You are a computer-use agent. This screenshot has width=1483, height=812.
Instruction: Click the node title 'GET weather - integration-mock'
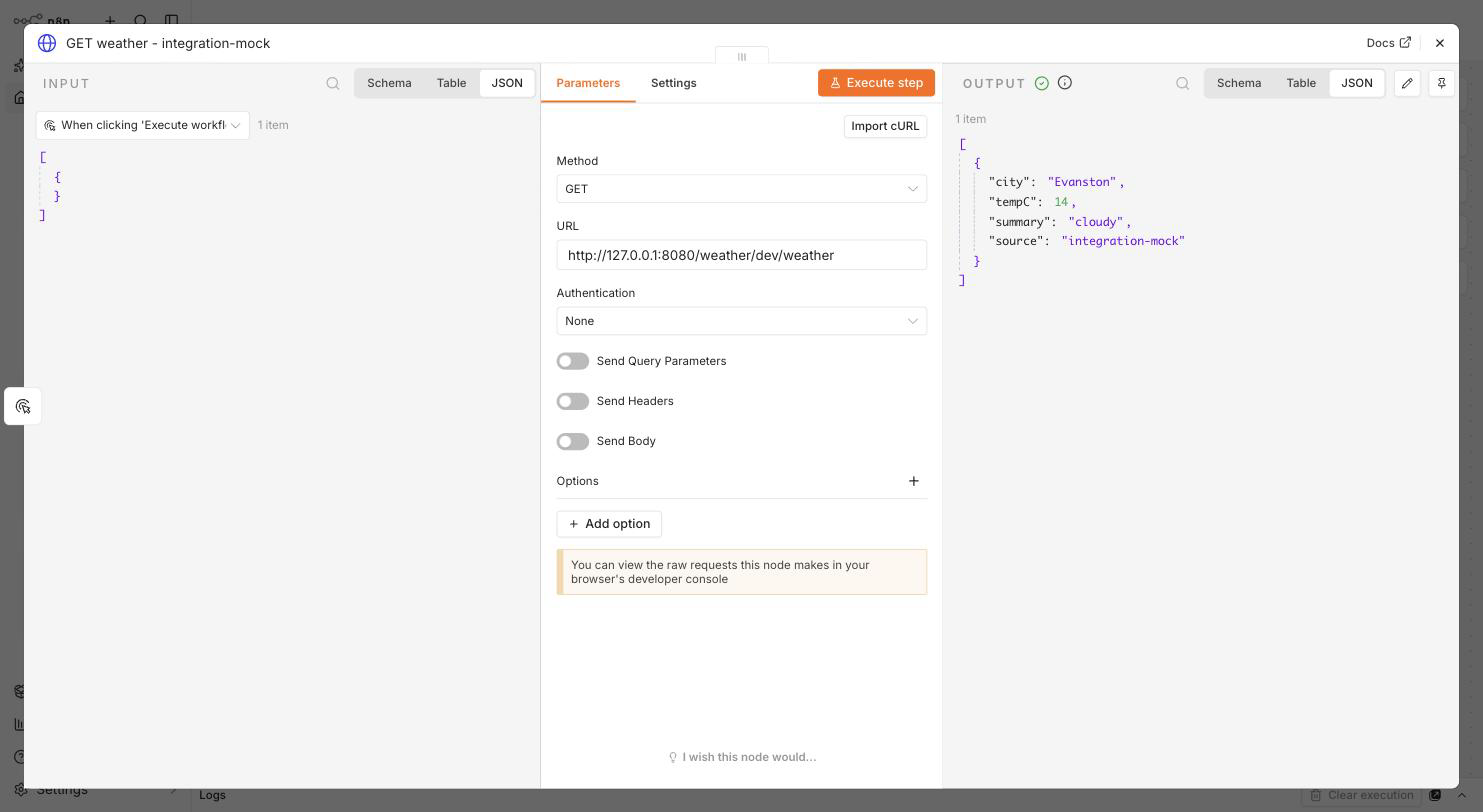click(x=168, y=43)
